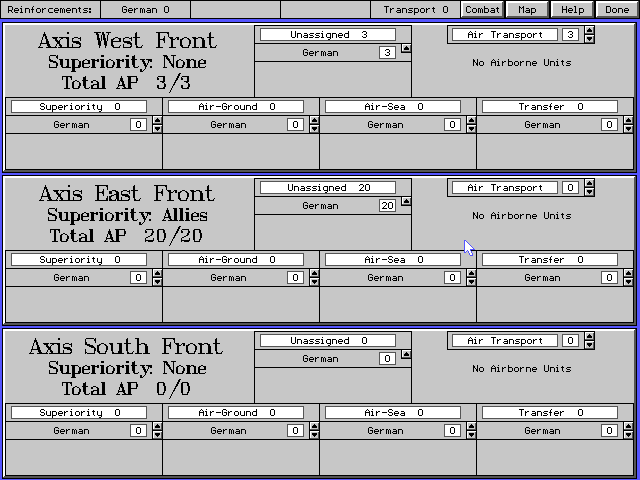Viewport: 640px width, 480px height.
Task: Raise East Front Superiority German value
Action: pos(157,273)
